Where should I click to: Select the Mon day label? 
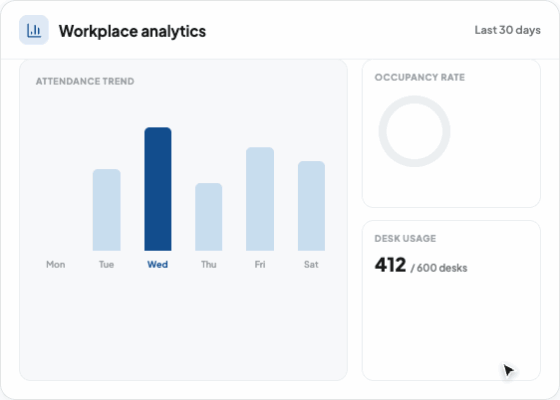pos(56,265)
